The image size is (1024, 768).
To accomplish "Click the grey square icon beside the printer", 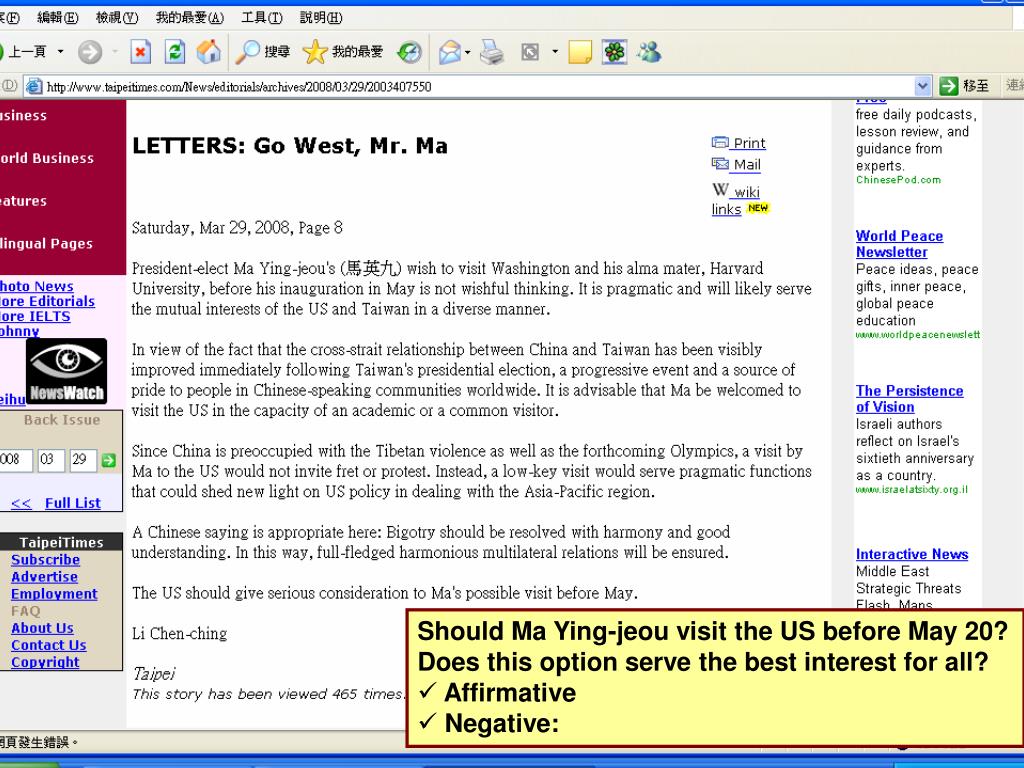I will 530,52.
